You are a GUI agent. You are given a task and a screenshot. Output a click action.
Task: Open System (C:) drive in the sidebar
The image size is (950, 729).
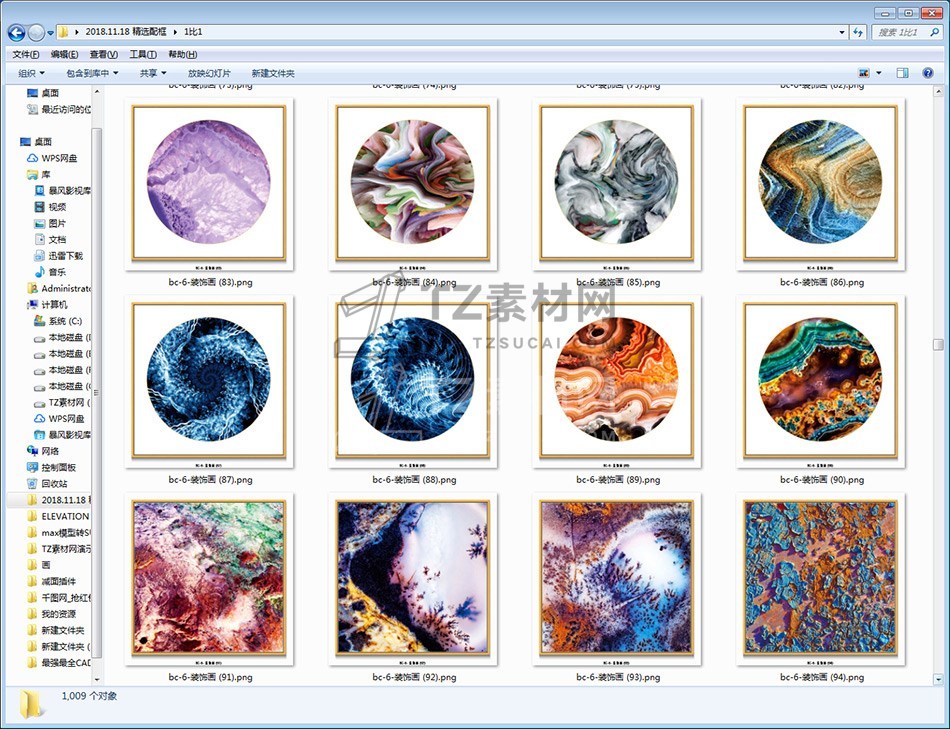64,321
